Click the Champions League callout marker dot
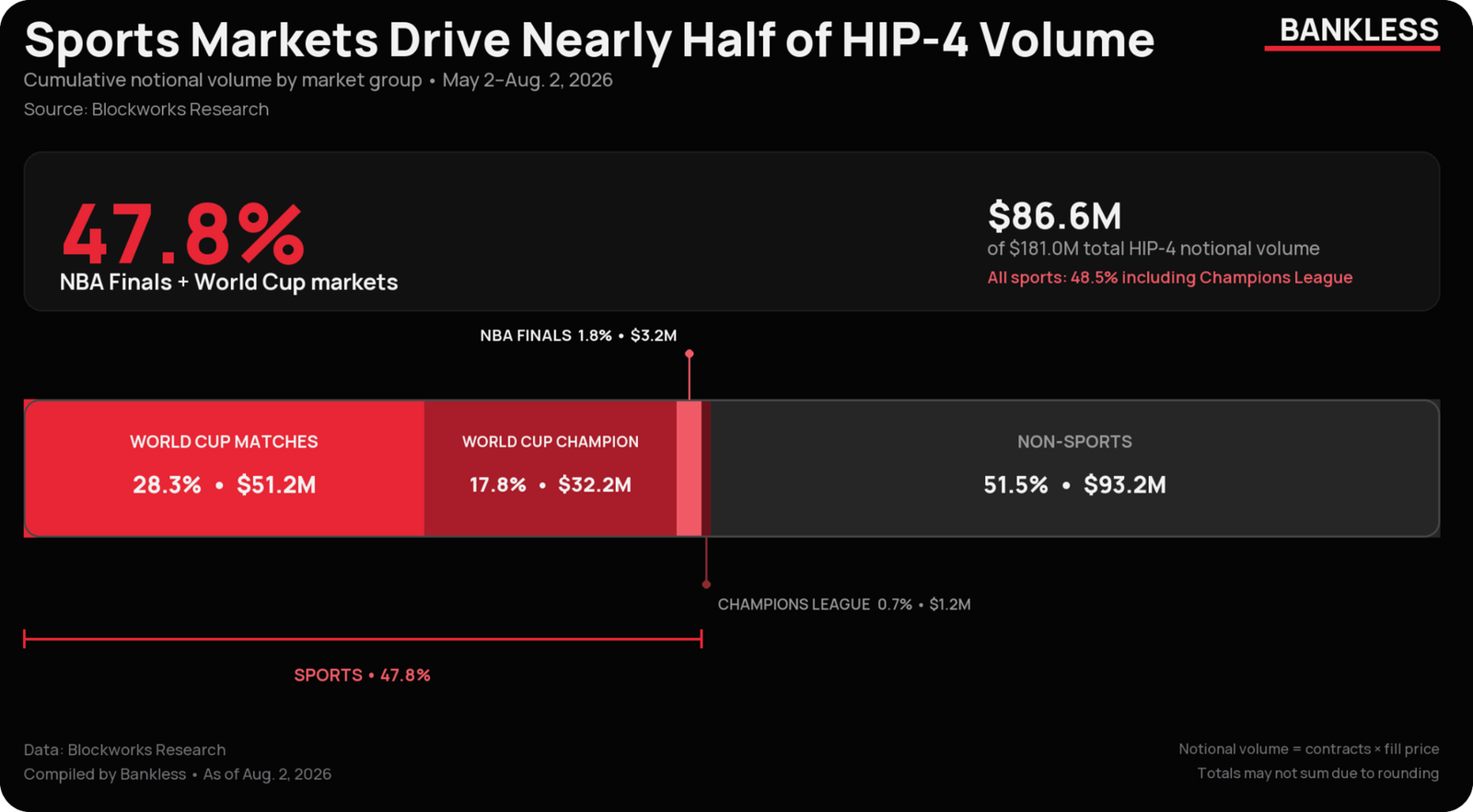This screenshot has width=1473, height=812. tap(706, 585)
